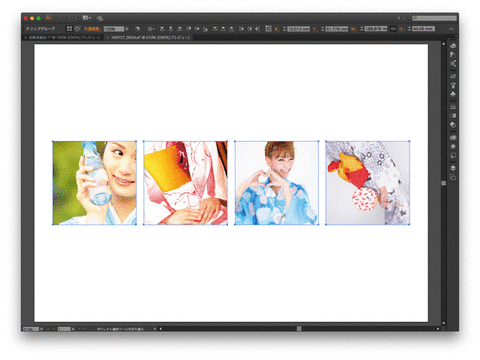Click Vertical Distribute Top icon
The height and width of the screenshot is (360, 480).
[215, 29]
